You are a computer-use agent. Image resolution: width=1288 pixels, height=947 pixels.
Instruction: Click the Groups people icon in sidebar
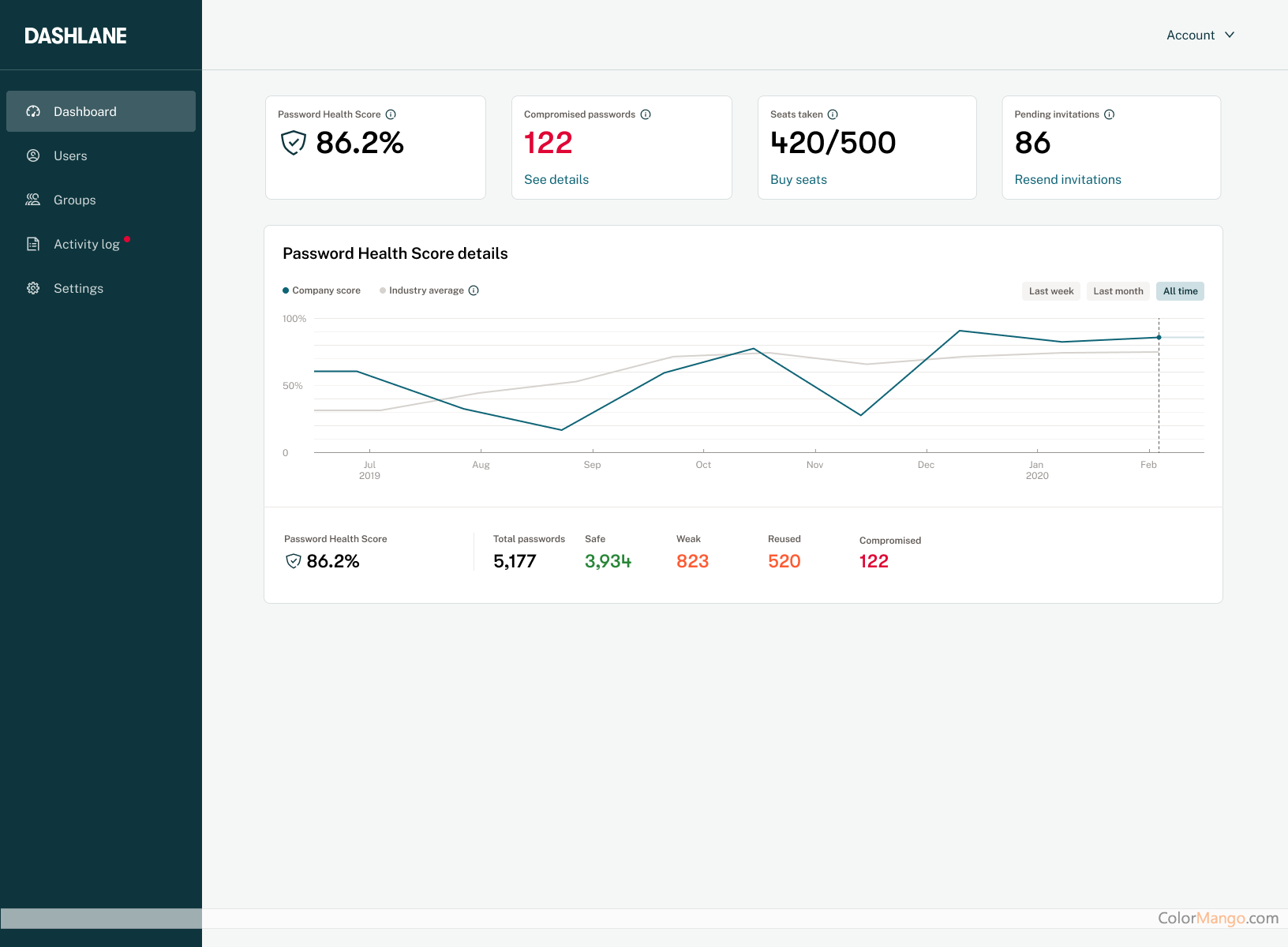pos(33,200)
